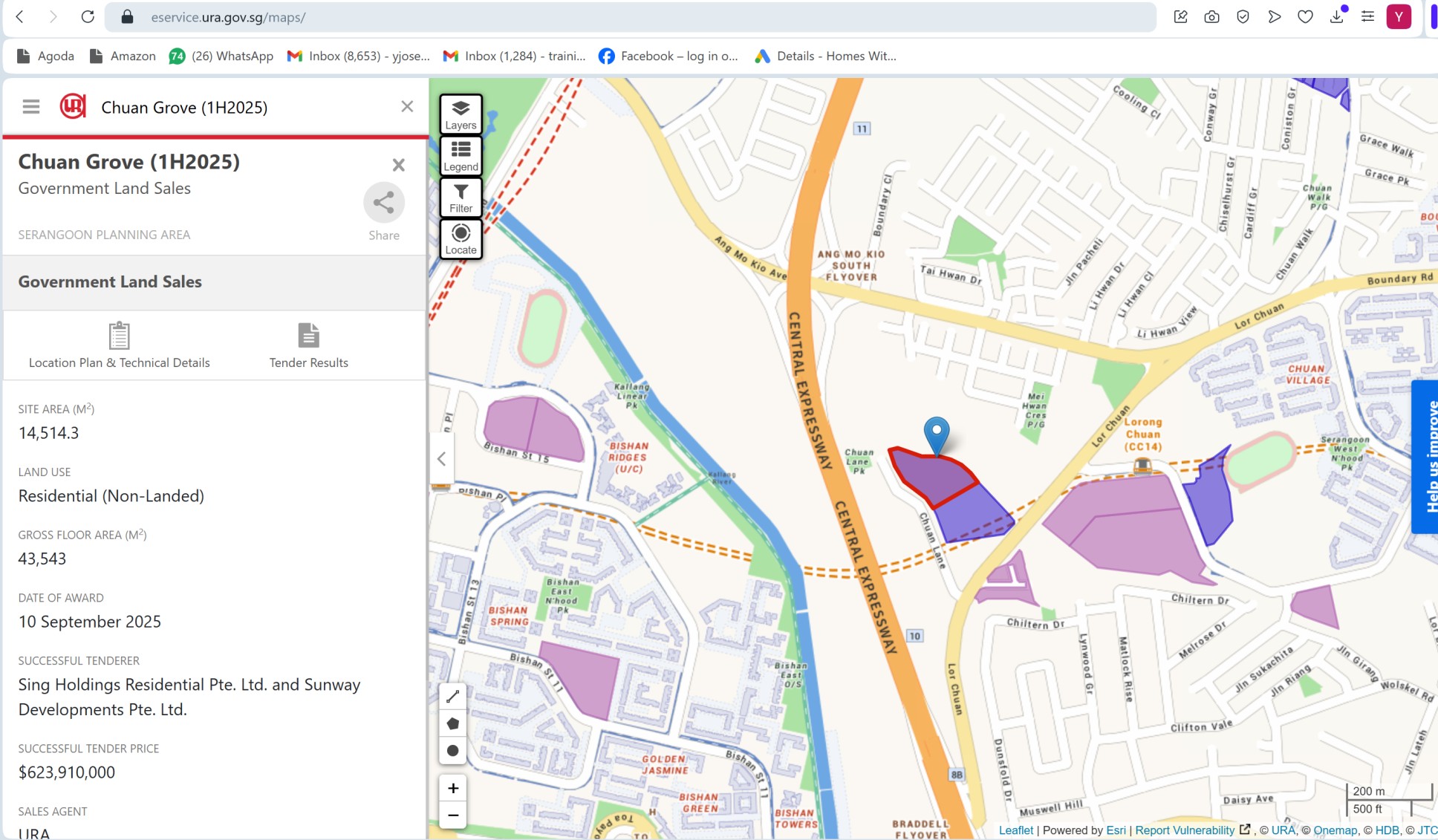Select the circle drawing tool
Screen dimensions: 1438x840
coord(452,751)
